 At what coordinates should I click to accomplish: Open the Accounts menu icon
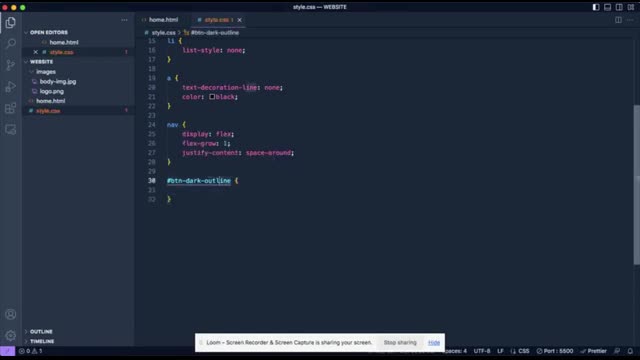pyautogui.click(x=11, y=314)
